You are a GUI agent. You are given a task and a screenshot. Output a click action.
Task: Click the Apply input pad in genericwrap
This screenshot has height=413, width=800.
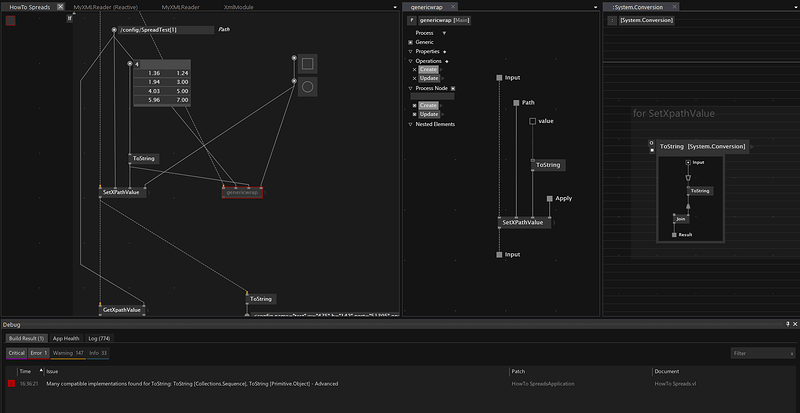[x=549, y=198]
